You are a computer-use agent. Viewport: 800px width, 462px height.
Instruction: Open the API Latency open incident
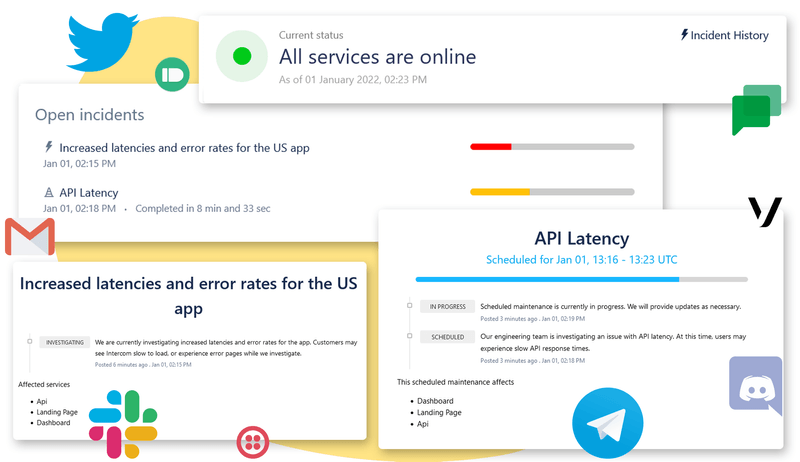89,193
